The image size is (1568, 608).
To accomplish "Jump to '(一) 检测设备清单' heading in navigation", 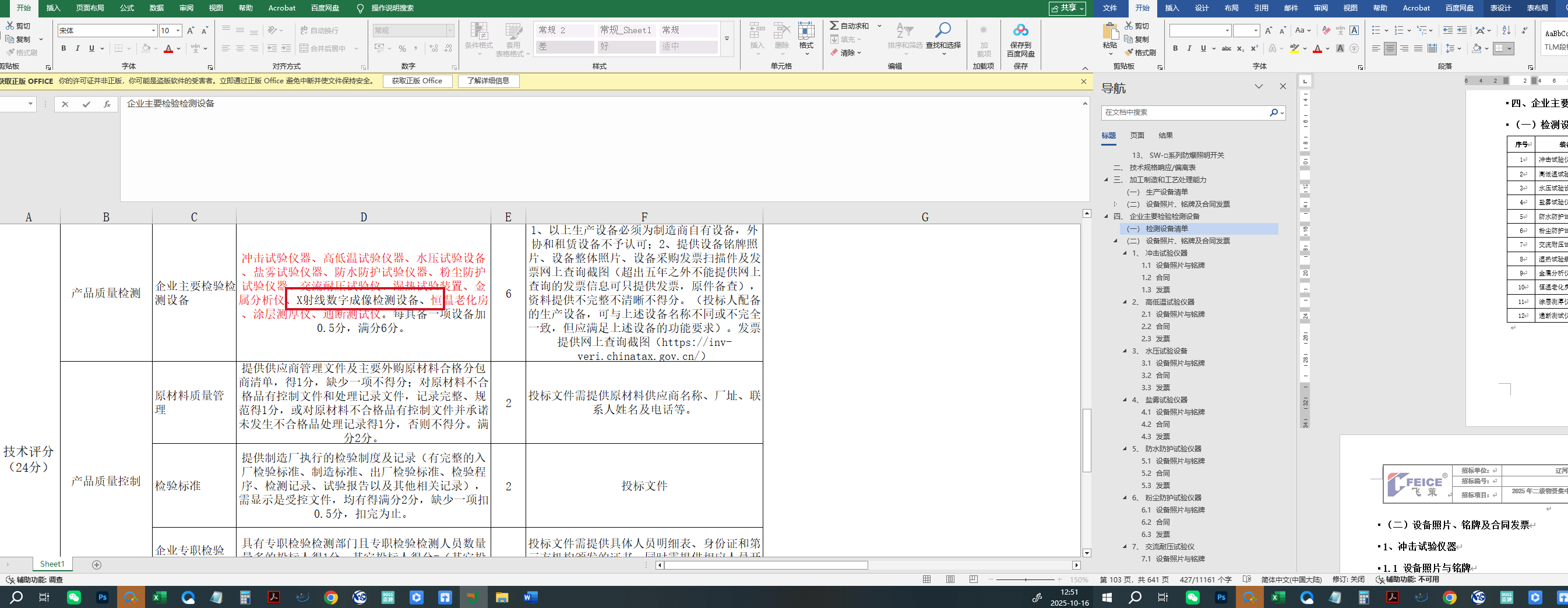I will tap(1158, 229).
